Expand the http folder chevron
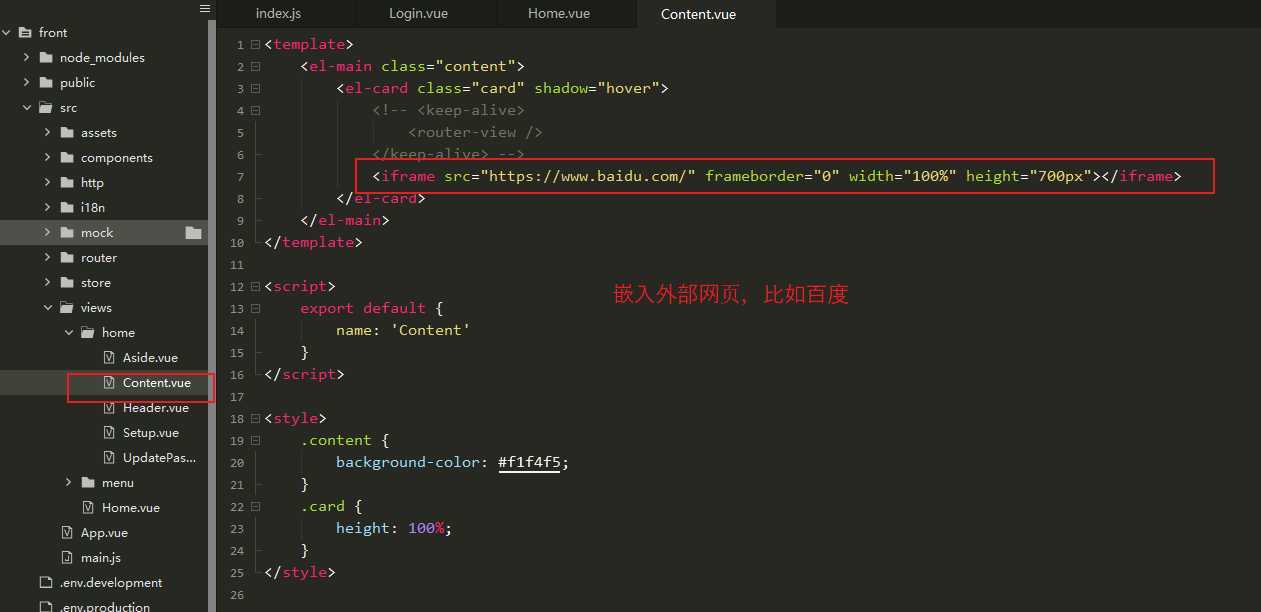This screenshot has height=612, width=1261. tap(48, 183)
